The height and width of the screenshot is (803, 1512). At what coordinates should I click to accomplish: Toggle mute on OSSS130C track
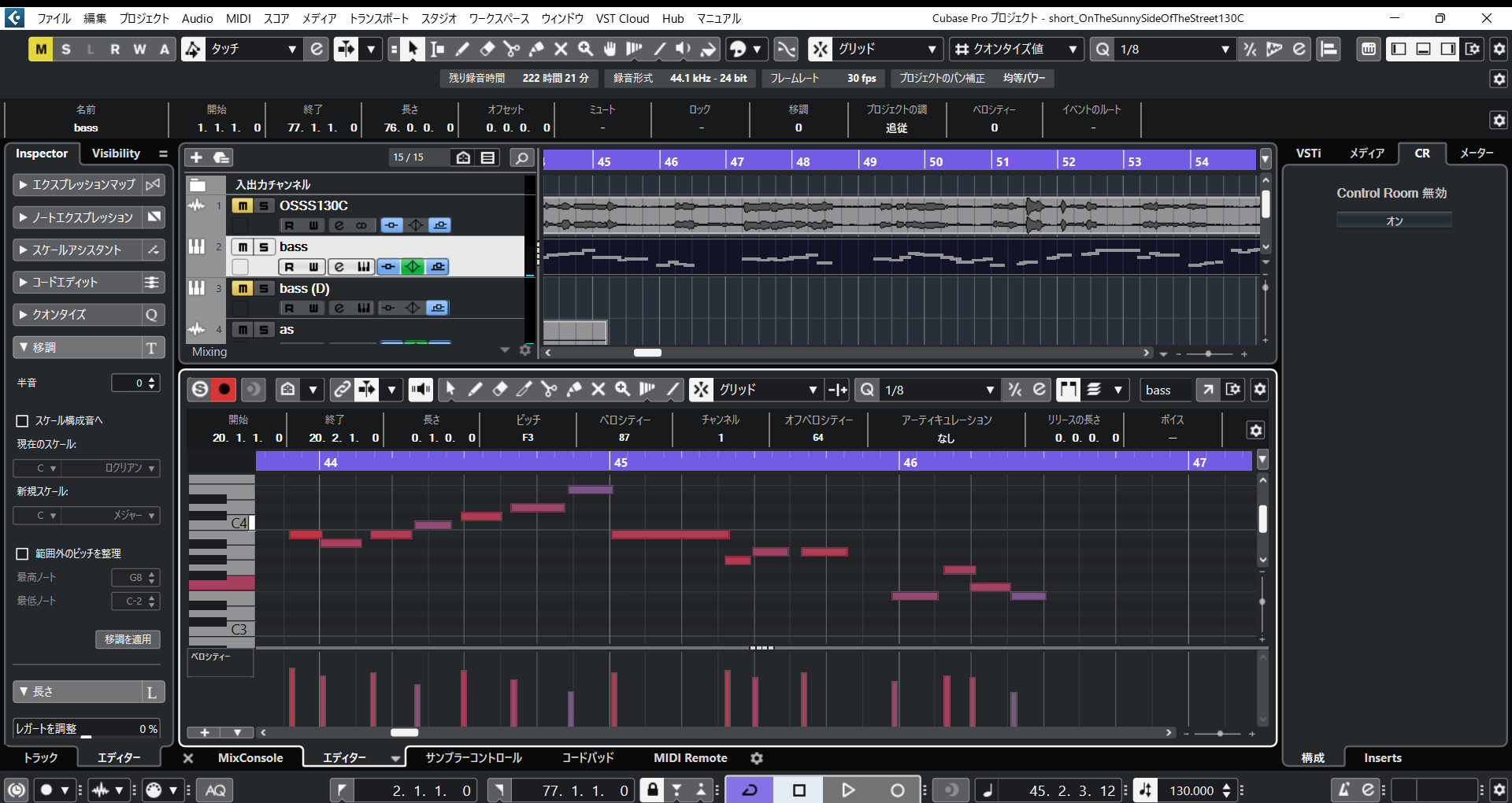[x=243, y=205]
